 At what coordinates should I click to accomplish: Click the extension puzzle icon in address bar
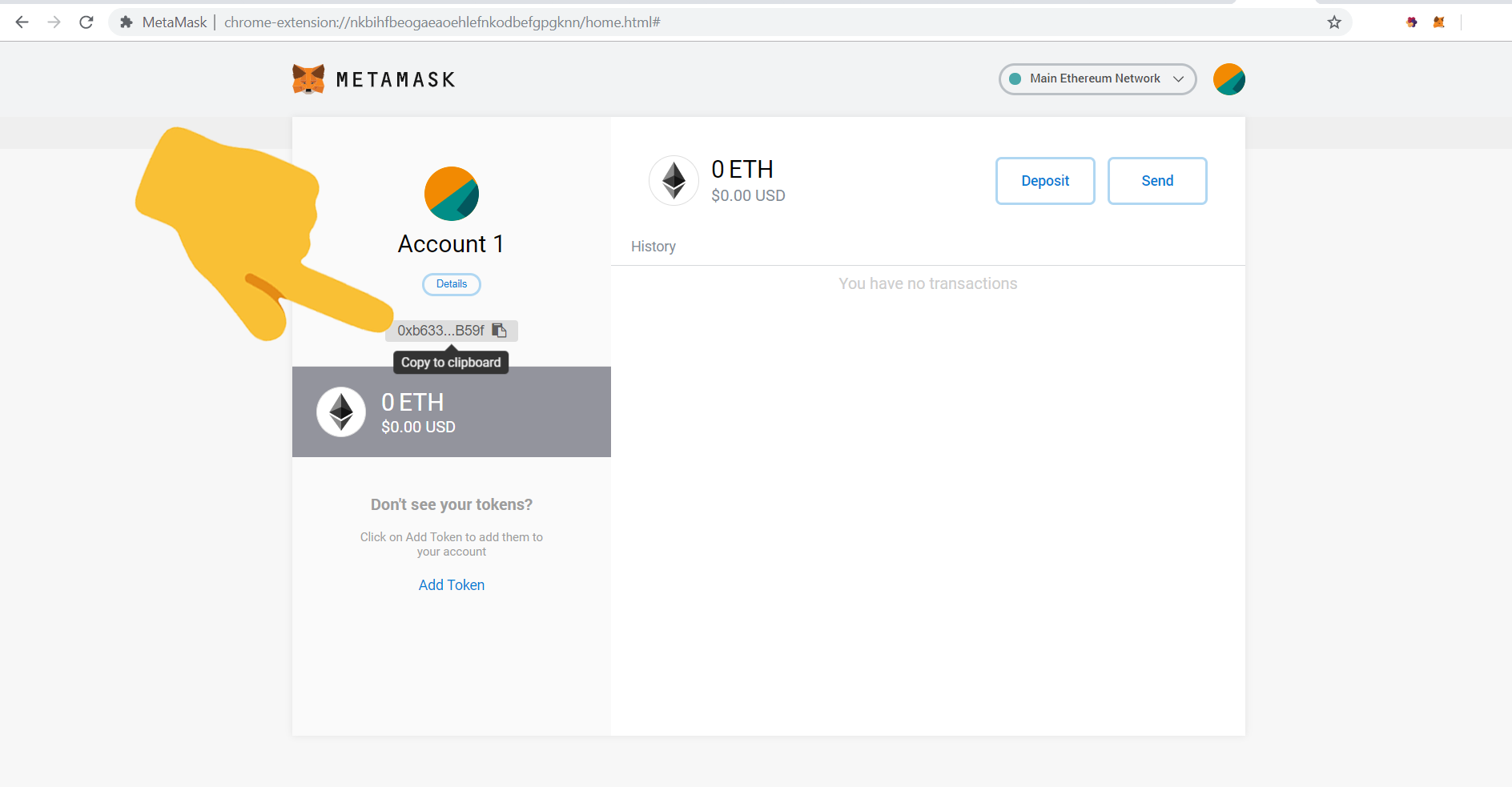coord(126,22)
